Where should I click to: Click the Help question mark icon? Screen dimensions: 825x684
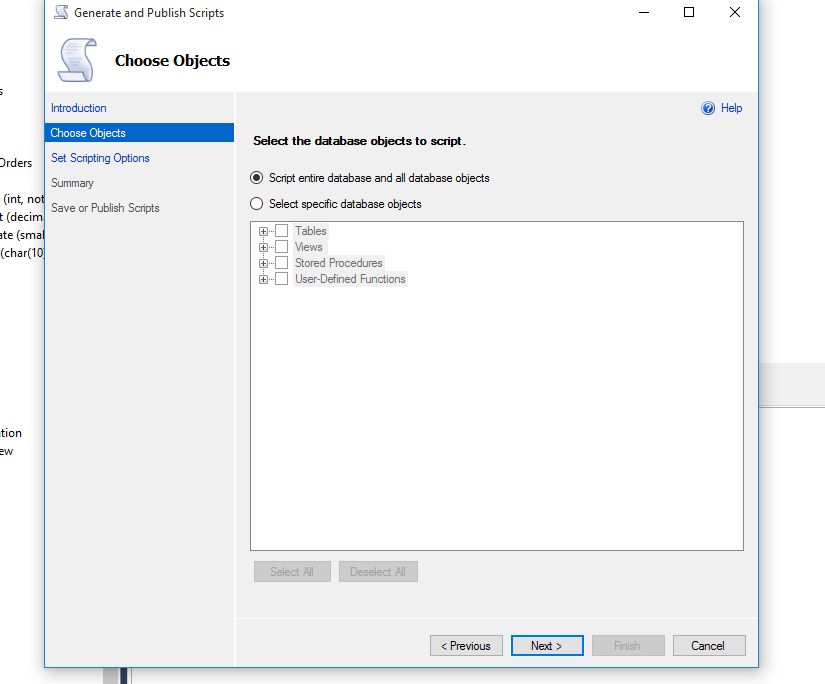(708, 108)
